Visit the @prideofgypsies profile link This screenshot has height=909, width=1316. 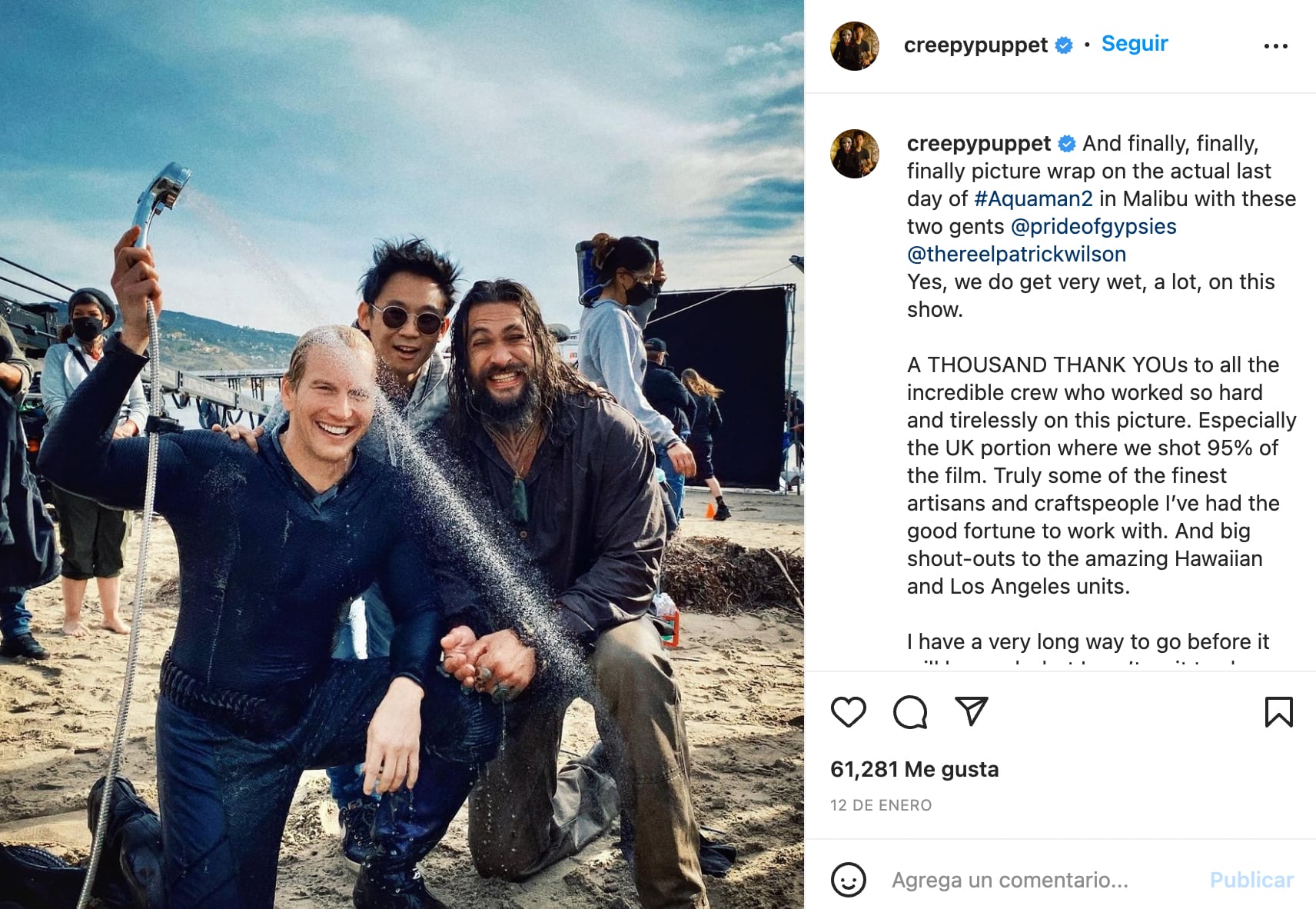(x=1094, y=226)
